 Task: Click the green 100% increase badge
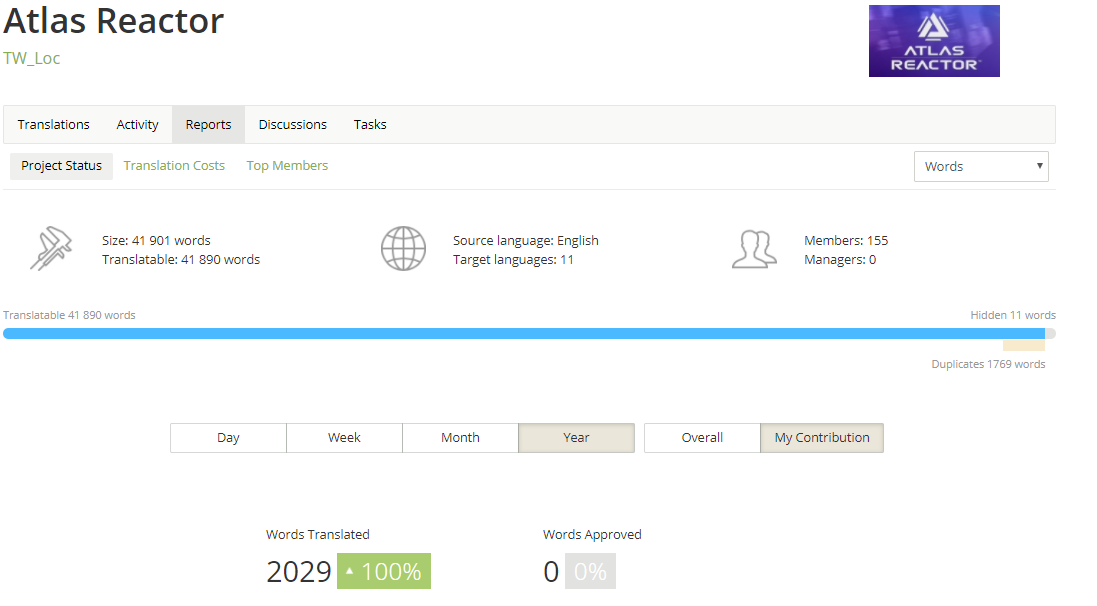click(384, 571)
